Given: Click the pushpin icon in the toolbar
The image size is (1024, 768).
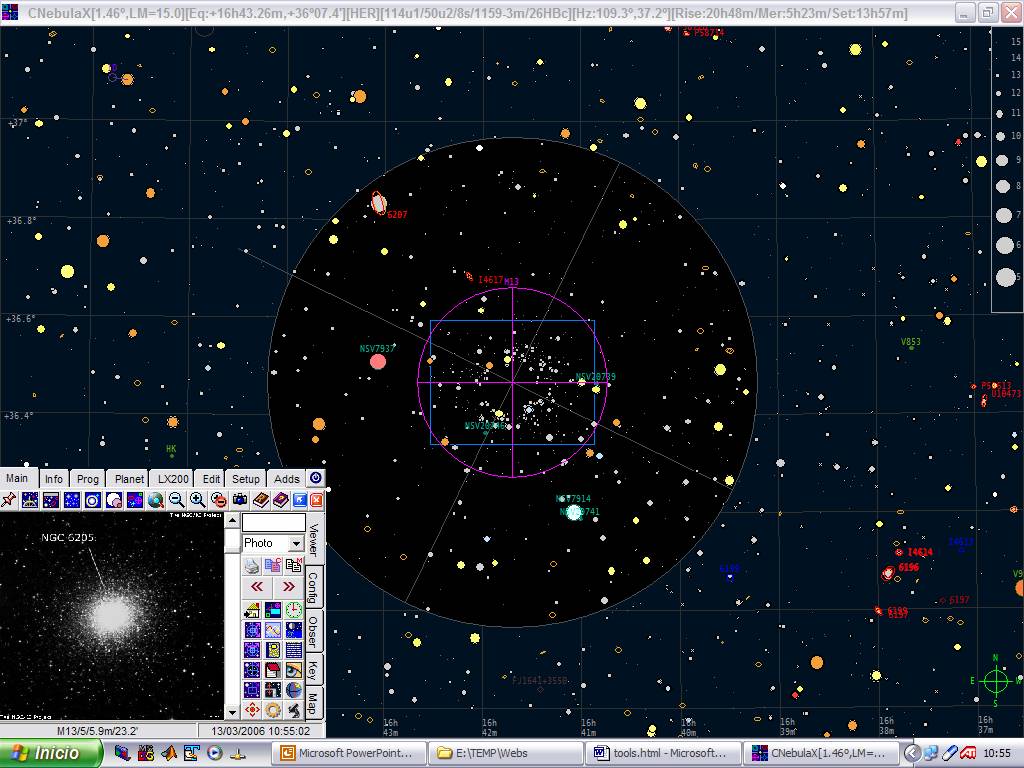Looking at the screenshot, I should (x=9, y=499).
